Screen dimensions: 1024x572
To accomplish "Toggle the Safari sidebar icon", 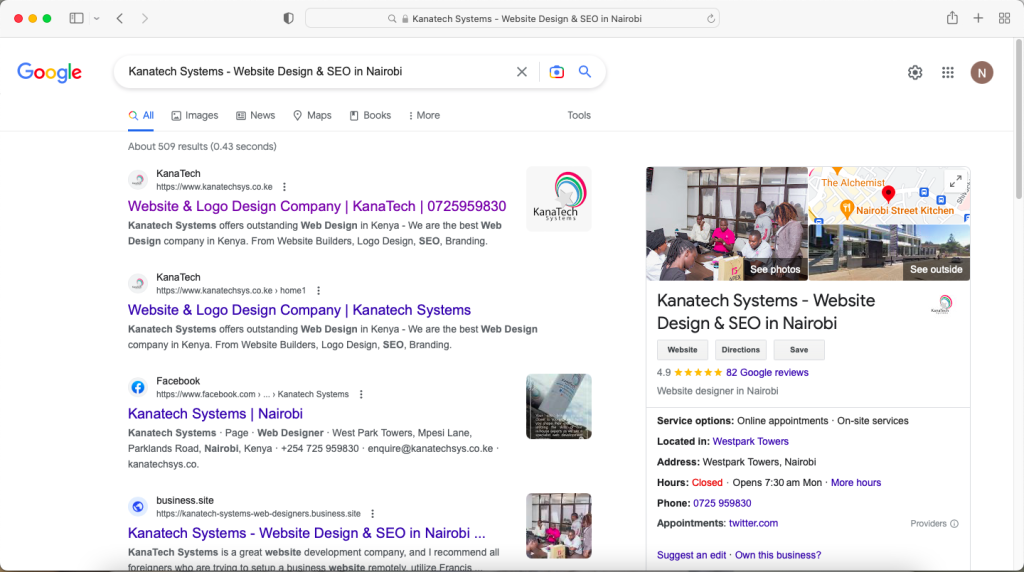I will [x=76, y=18].
